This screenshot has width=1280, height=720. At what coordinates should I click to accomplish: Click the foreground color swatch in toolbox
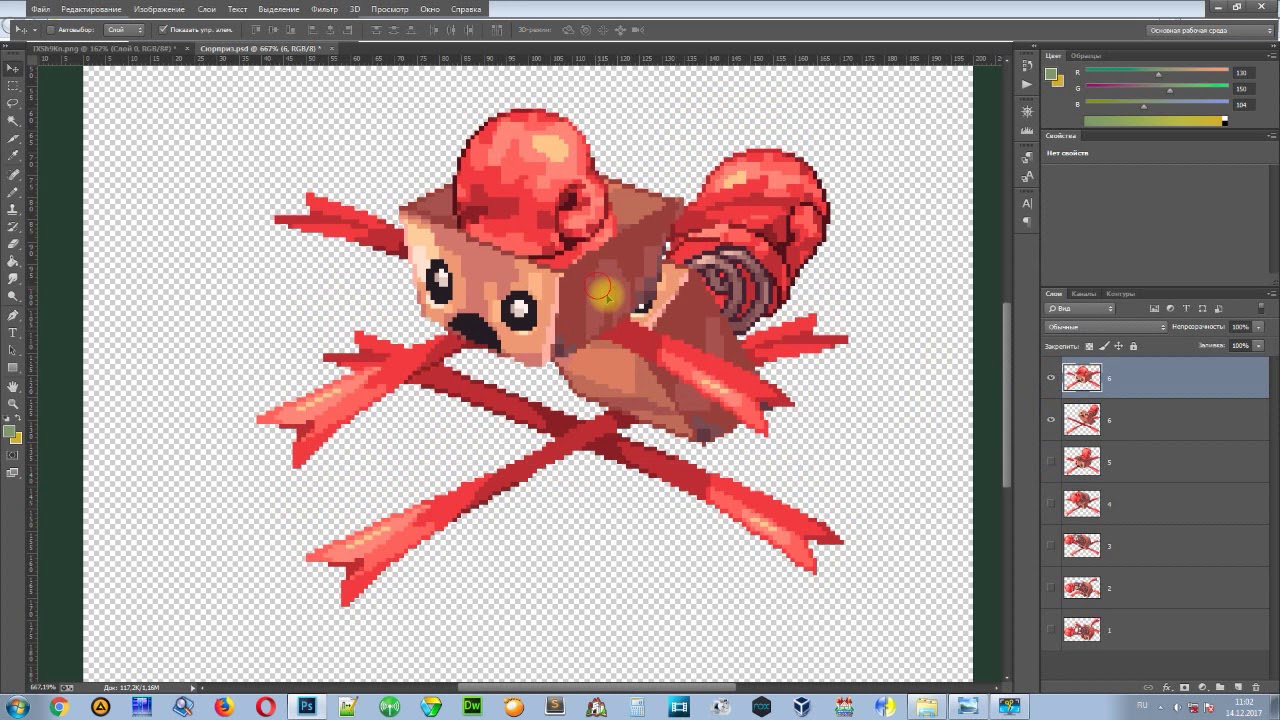pos(10,432)
